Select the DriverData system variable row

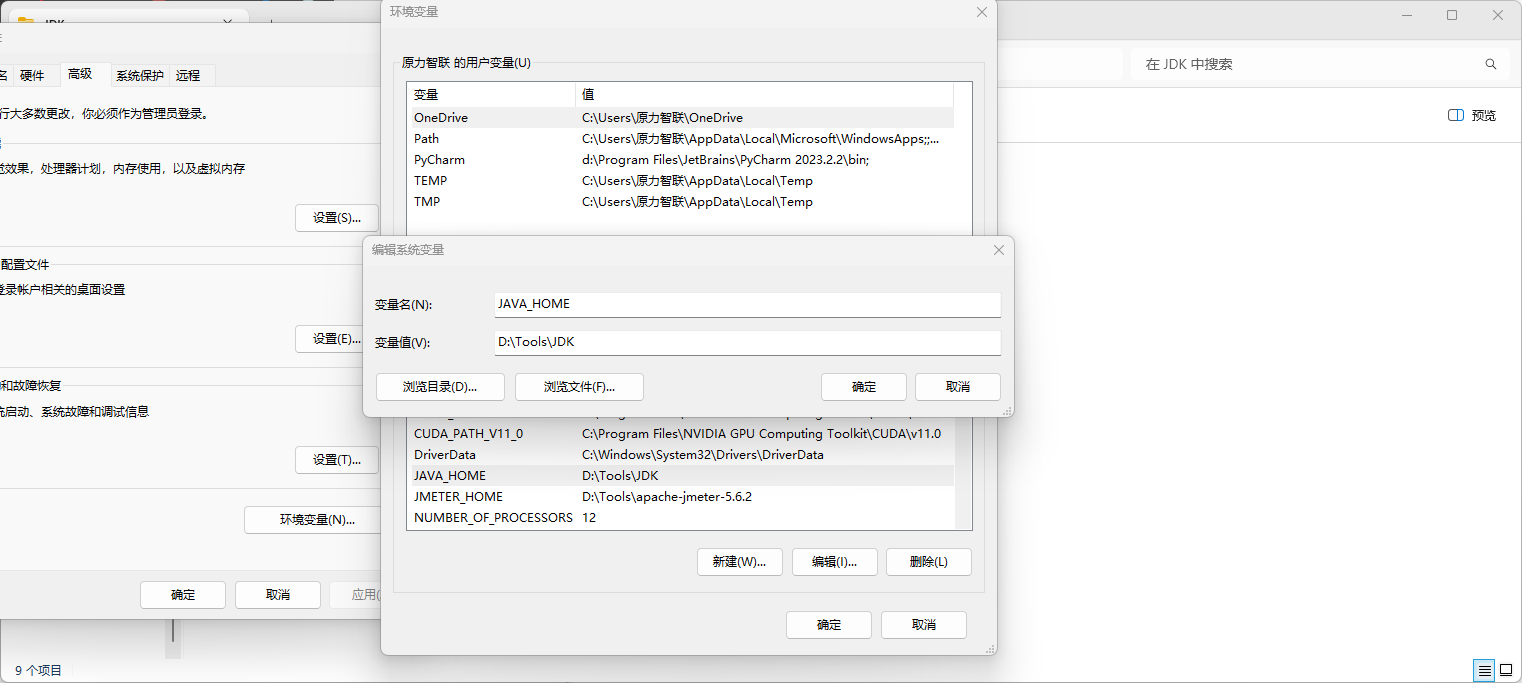pos(681,455)
